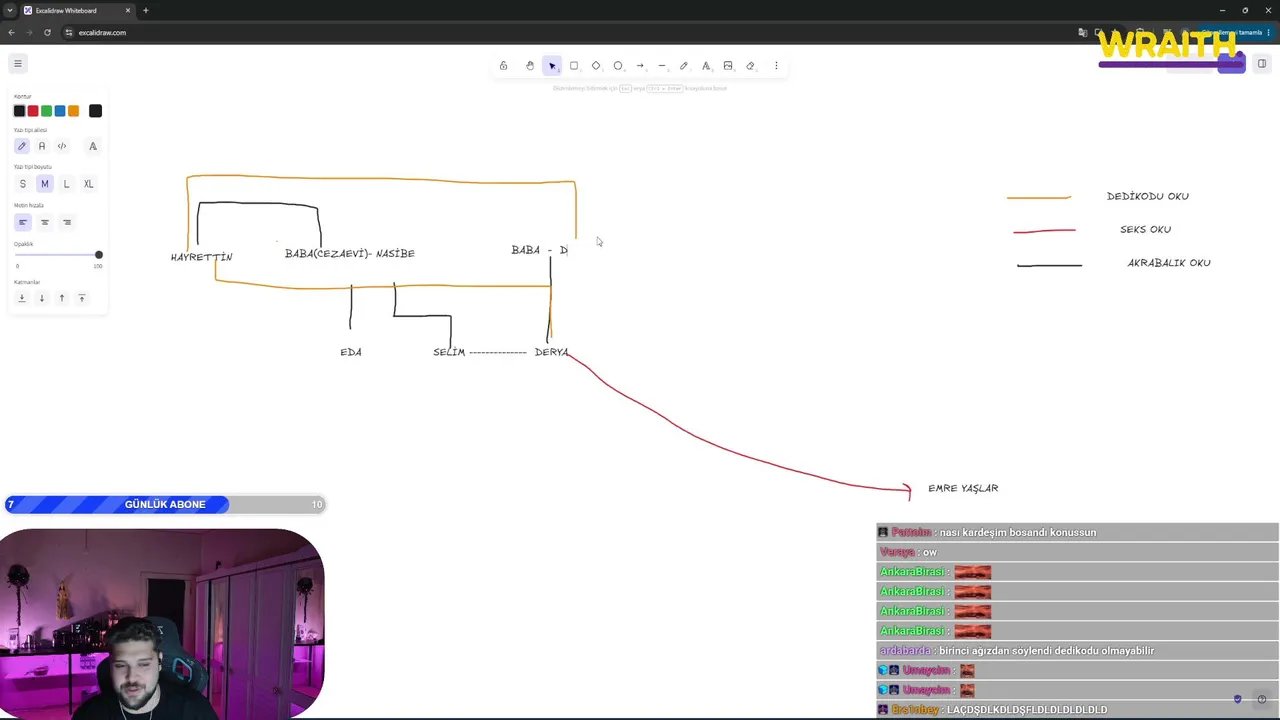
Task: Click the opacity slider handle
Action: click(98, 255)
